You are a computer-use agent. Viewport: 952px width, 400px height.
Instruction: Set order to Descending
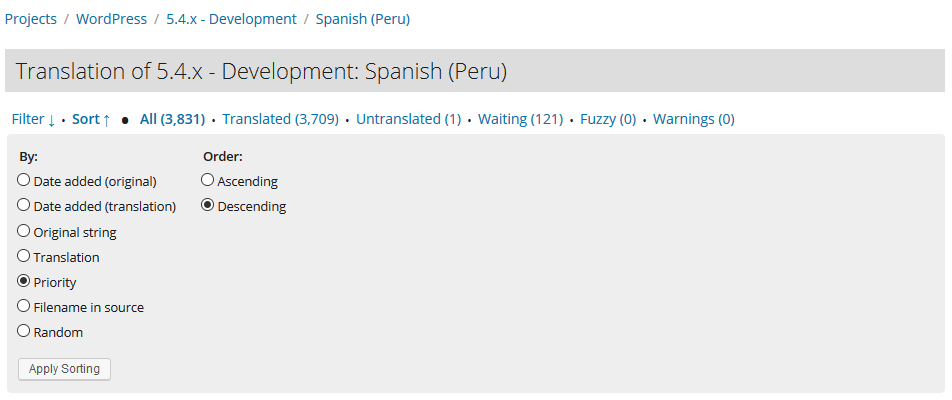pos(208,206)
